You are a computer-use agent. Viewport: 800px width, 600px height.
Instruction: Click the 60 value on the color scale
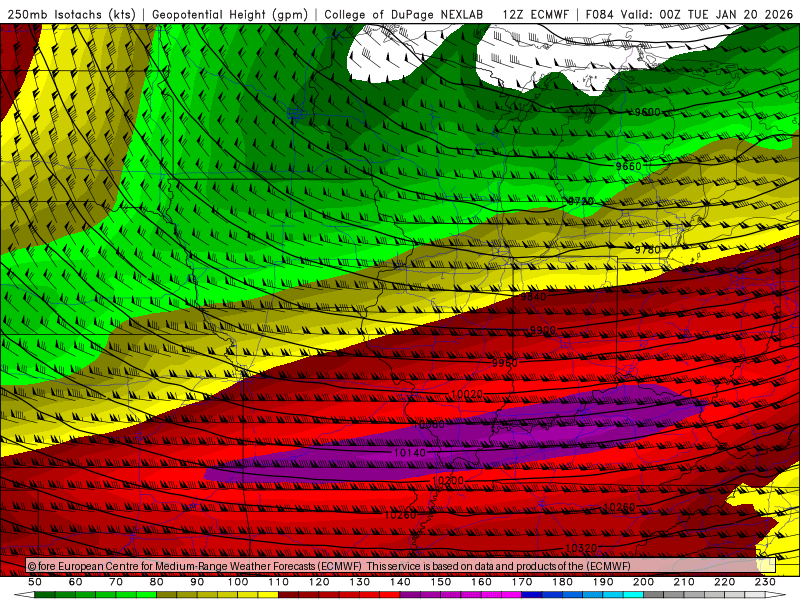point(76,582)
